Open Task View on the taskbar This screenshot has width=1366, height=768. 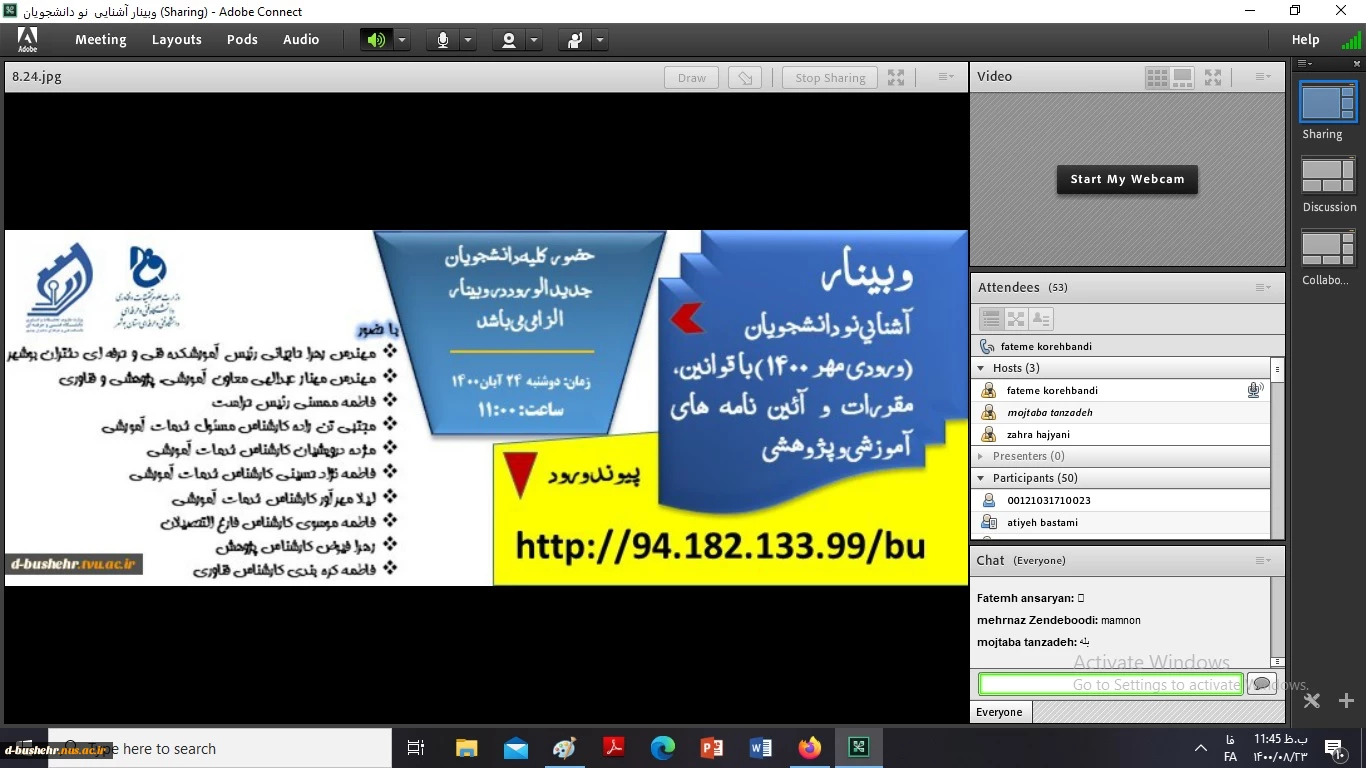tap(416, 748)
